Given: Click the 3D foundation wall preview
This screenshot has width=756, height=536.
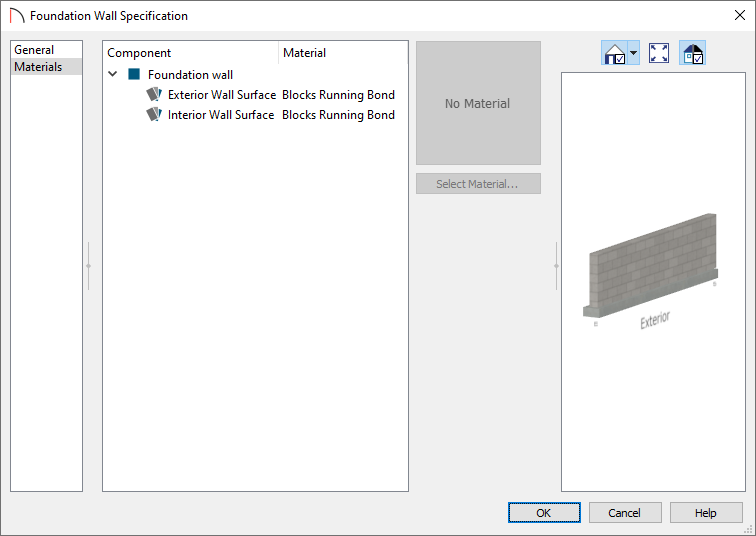Looking at the screenshot, I should pyautogui.click(x=651, y=265).
